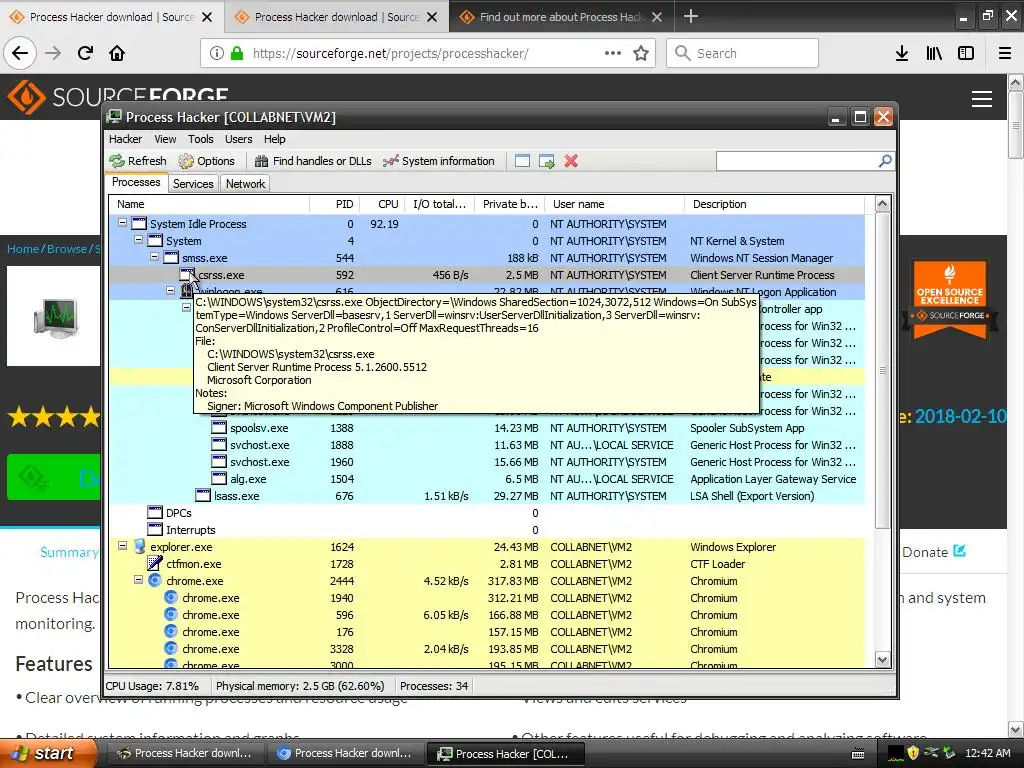This screenshot has width=1024, height=768.
Task: Click the browser Search field
Action: (743, 53)
